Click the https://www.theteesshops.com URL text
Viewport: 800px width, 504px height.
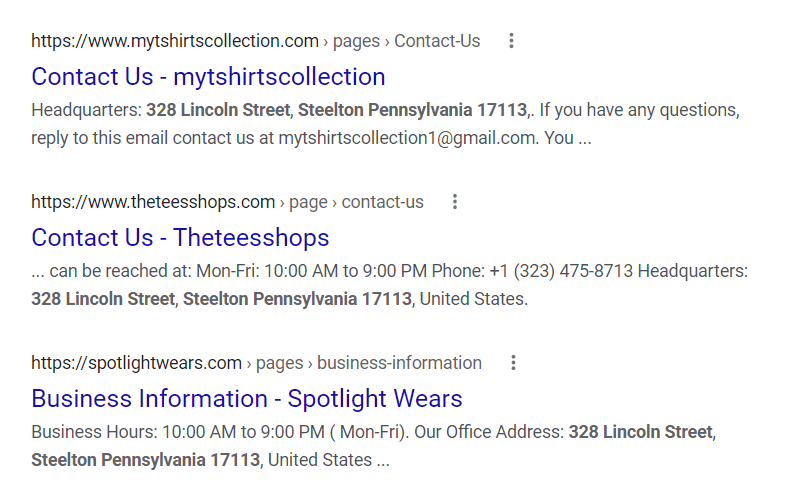coord(153,202)
